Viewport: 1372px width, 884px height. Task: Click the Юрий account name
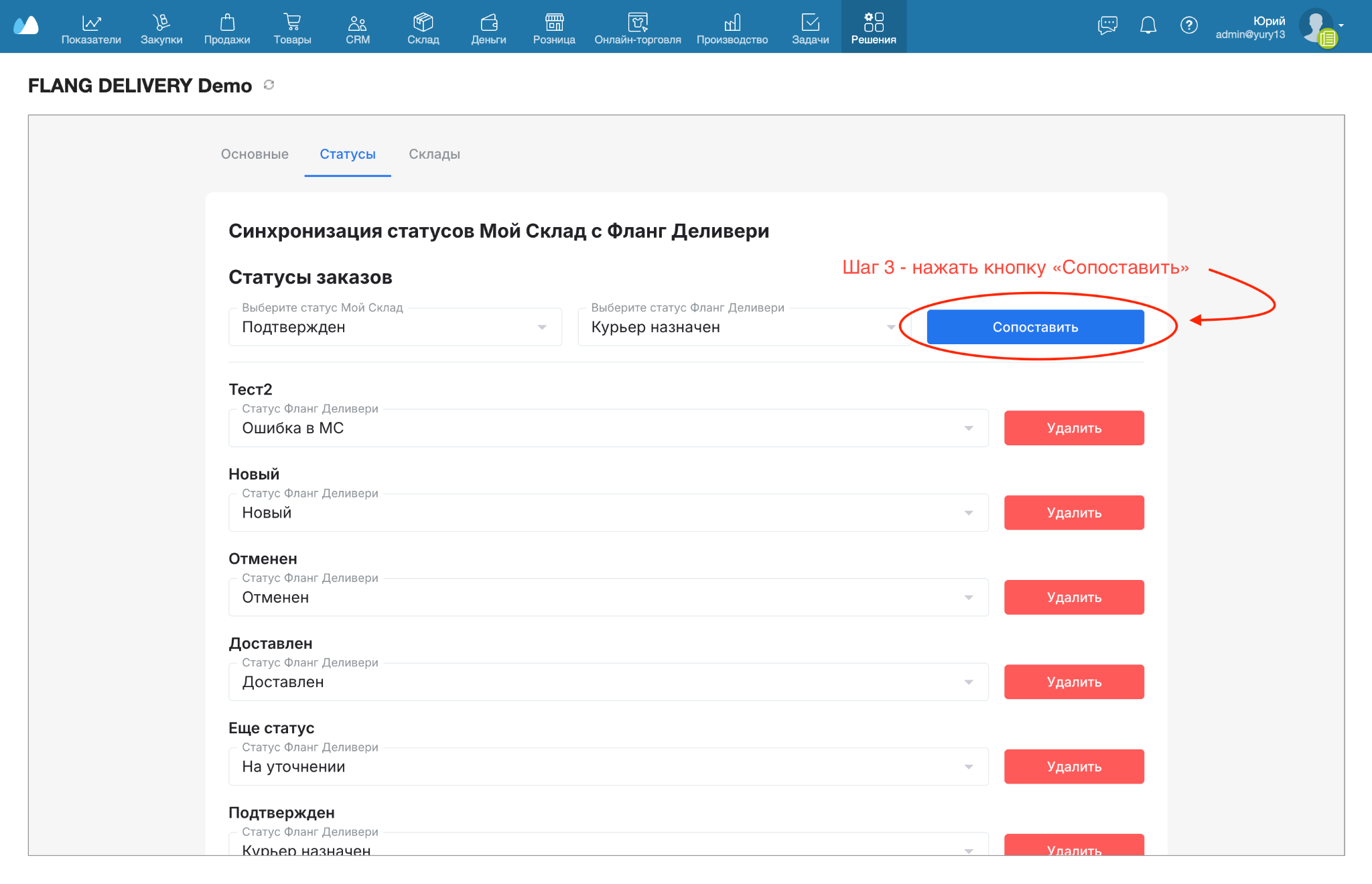pos(1269,21)
